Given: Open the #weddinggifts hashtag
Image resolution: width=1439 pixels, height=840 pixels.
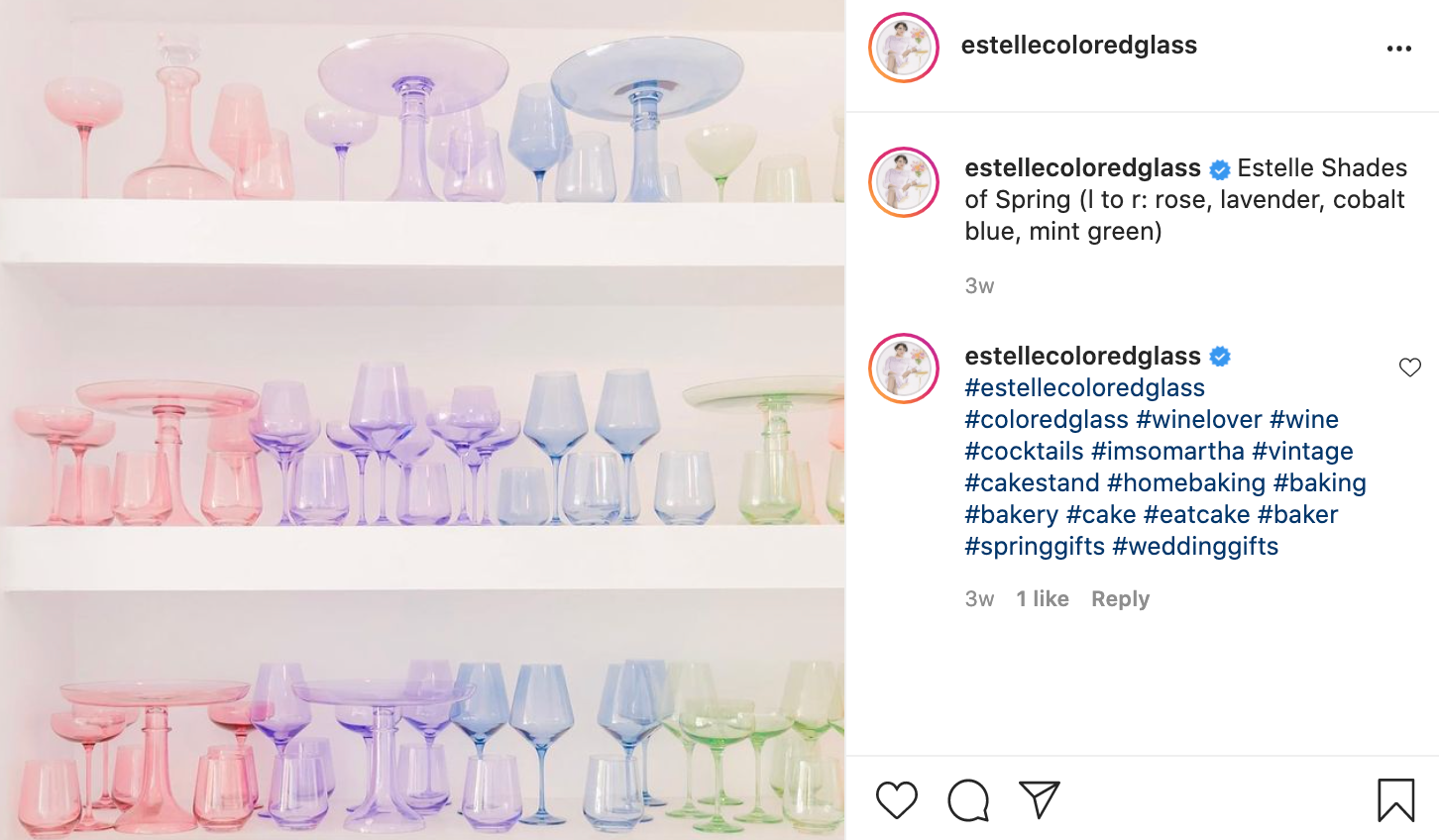Looking at the screenshot, I should pyautogui.click(x=1195, y=547).
